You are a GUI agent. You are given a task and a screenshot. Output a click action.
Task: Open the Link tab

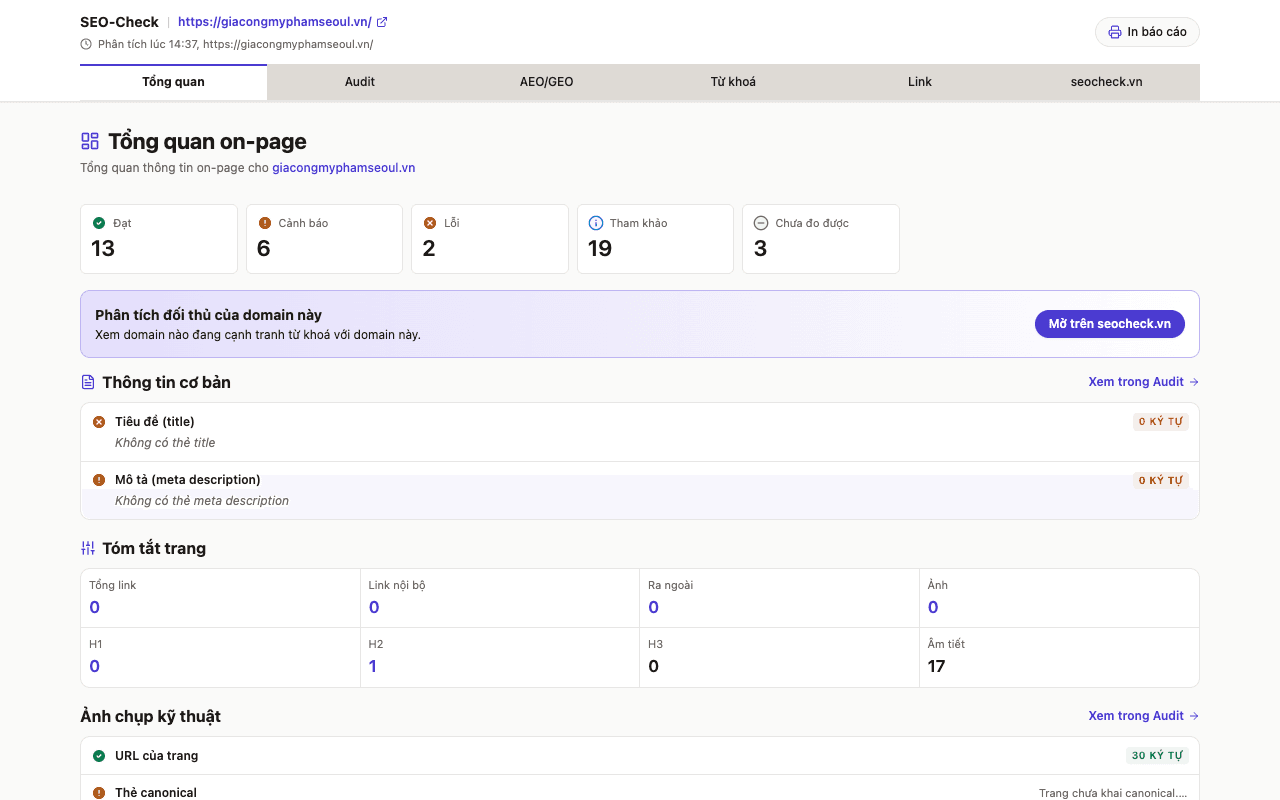tap(920, 82)
